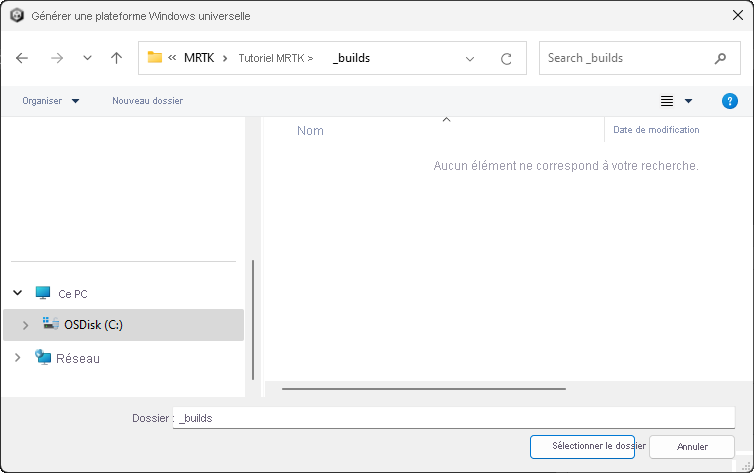The height and width of the screenshot is (473, 754).
Task: Open the view options dropdown arrow
Action: (688, 101)
